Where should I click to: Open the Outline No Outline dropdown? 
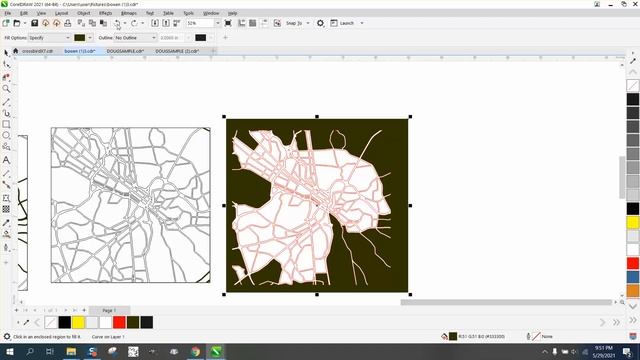coord(135,38)
